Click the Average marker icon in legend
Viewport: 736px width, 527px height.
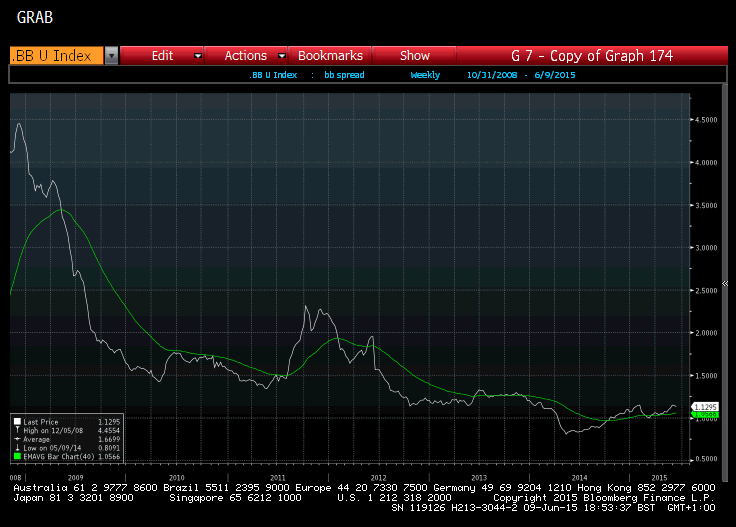[17, 438]
